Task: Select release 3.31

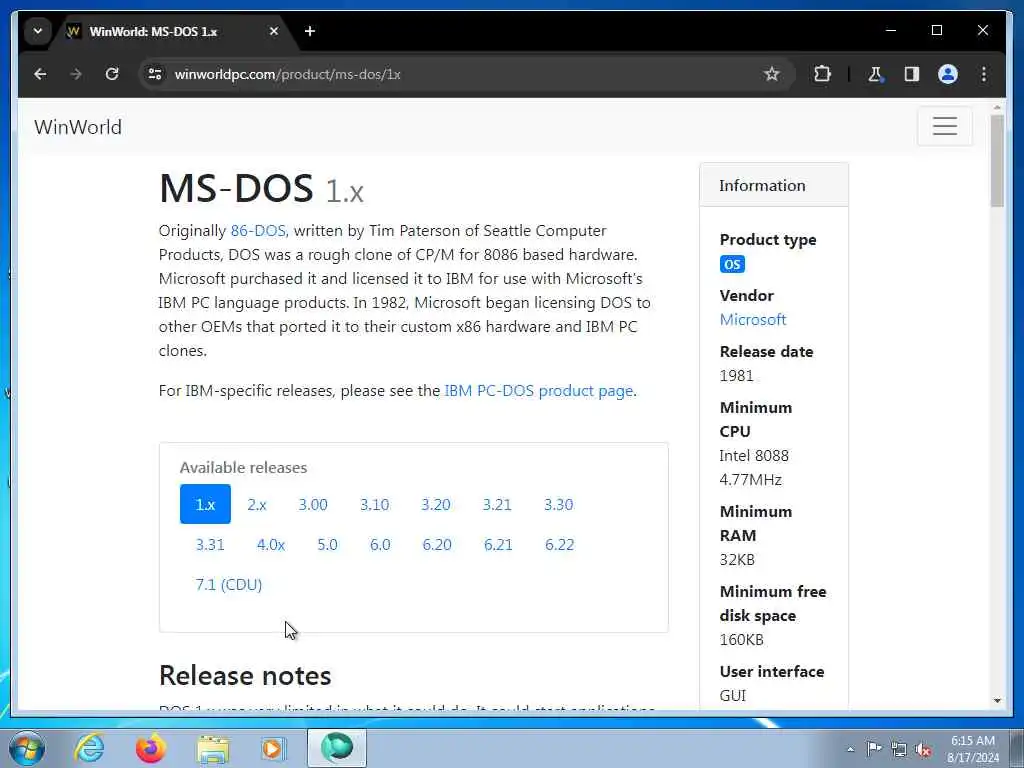Action: [210, 545]
